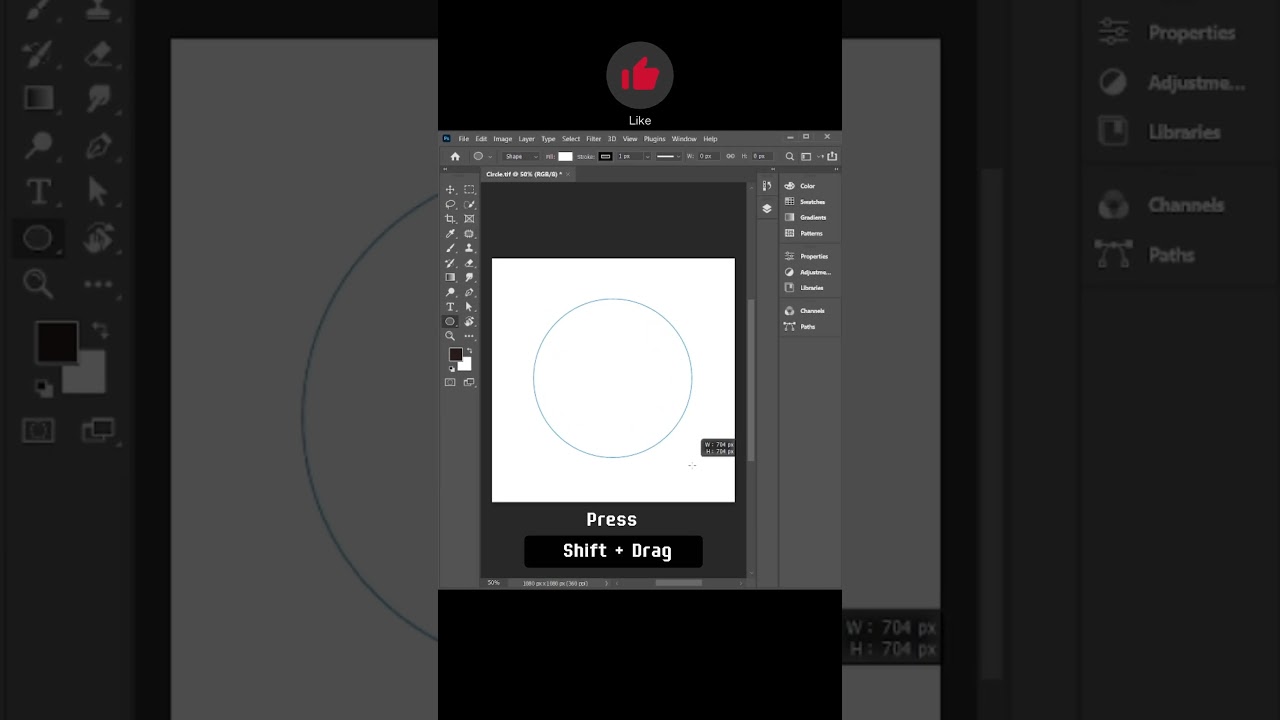Click the dark foreground color swatch

click(455, 354)
